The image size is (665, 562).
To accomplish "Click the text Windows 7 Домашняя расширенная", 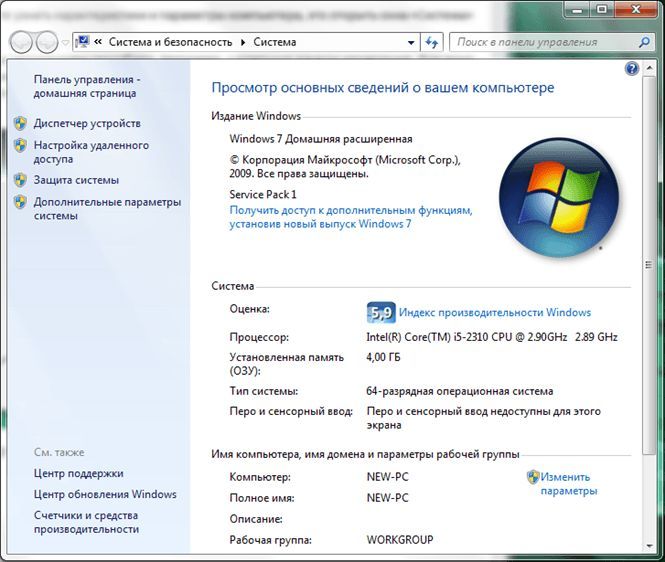I will click(321, 139).
